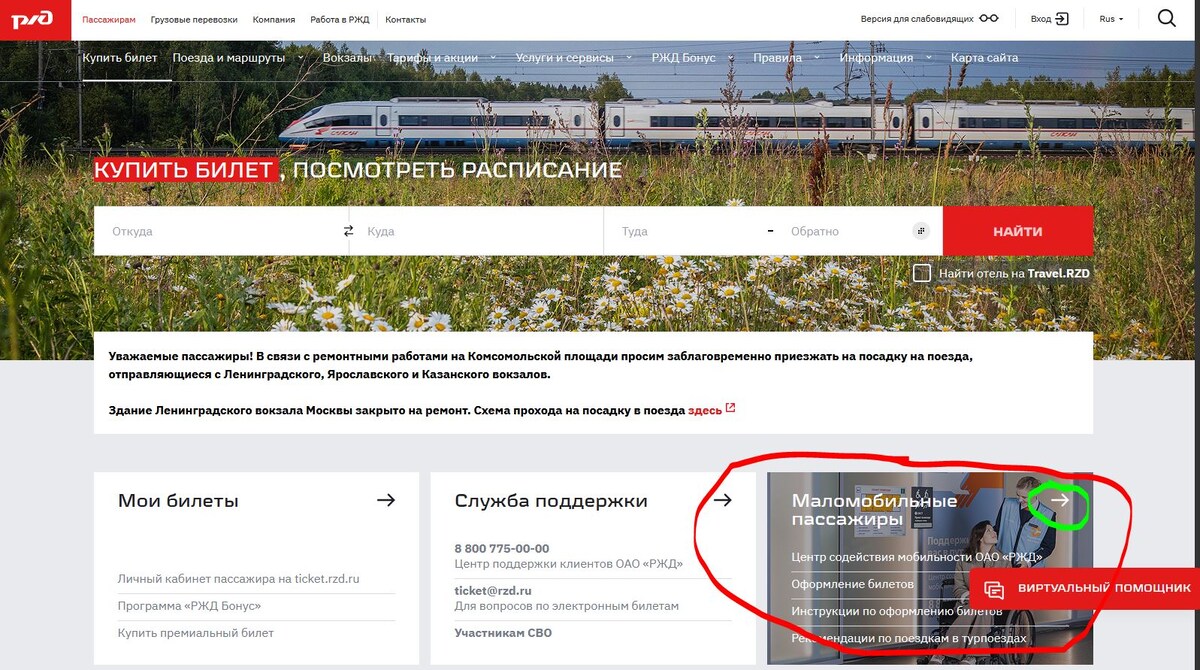The height and width of the screenshot is (670, 1200).
Task: Click the arrow on the Мои билеты card
Action: coord(386,500)
